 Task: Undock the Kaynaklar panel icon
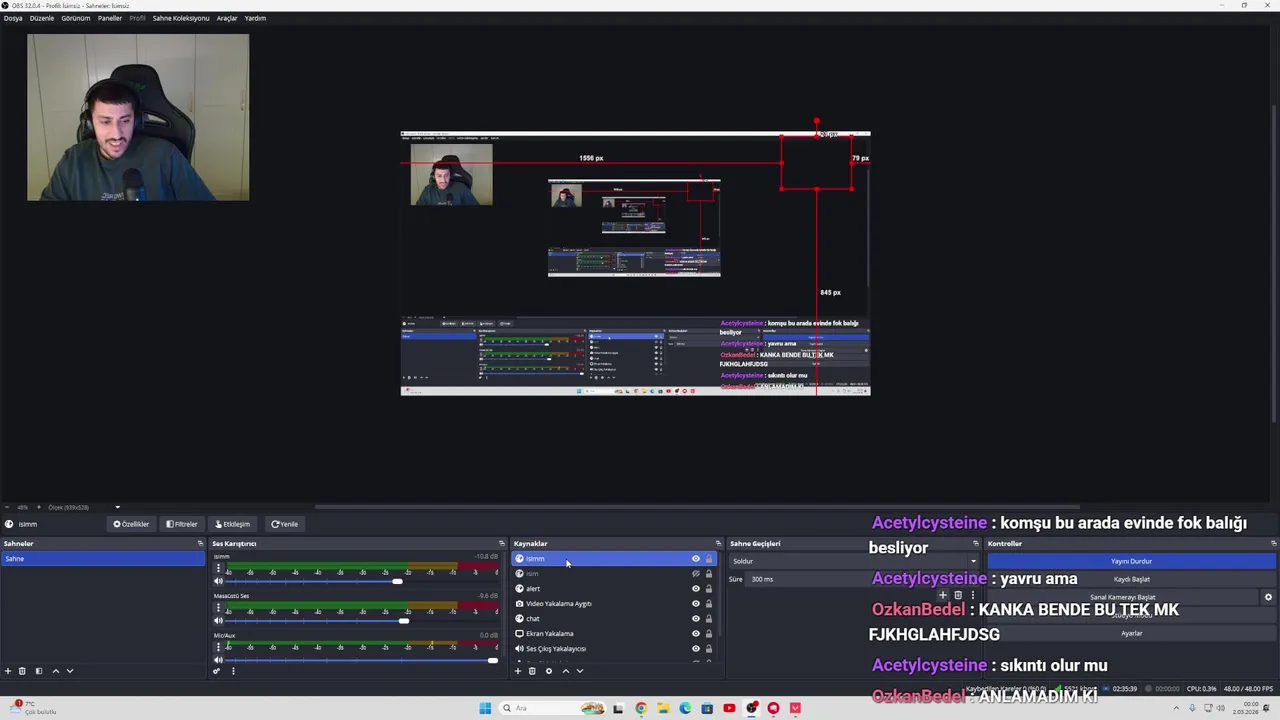pyautogui.click(x=718, y=544)
